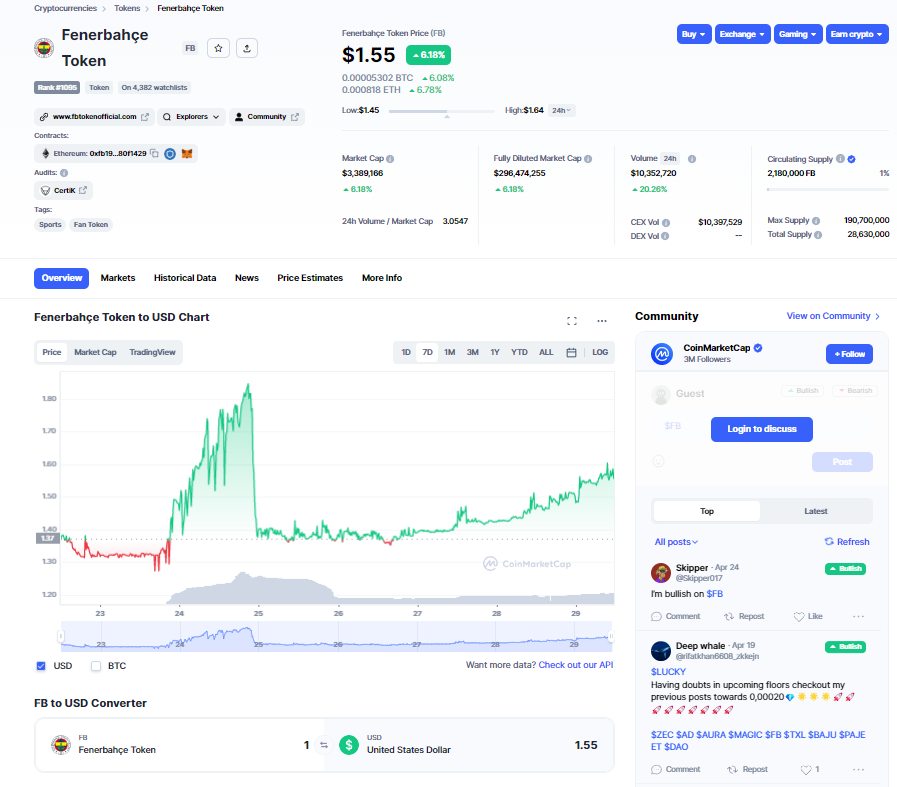
Task: Open fullscreen chart view icon
Action: point(572,321)
